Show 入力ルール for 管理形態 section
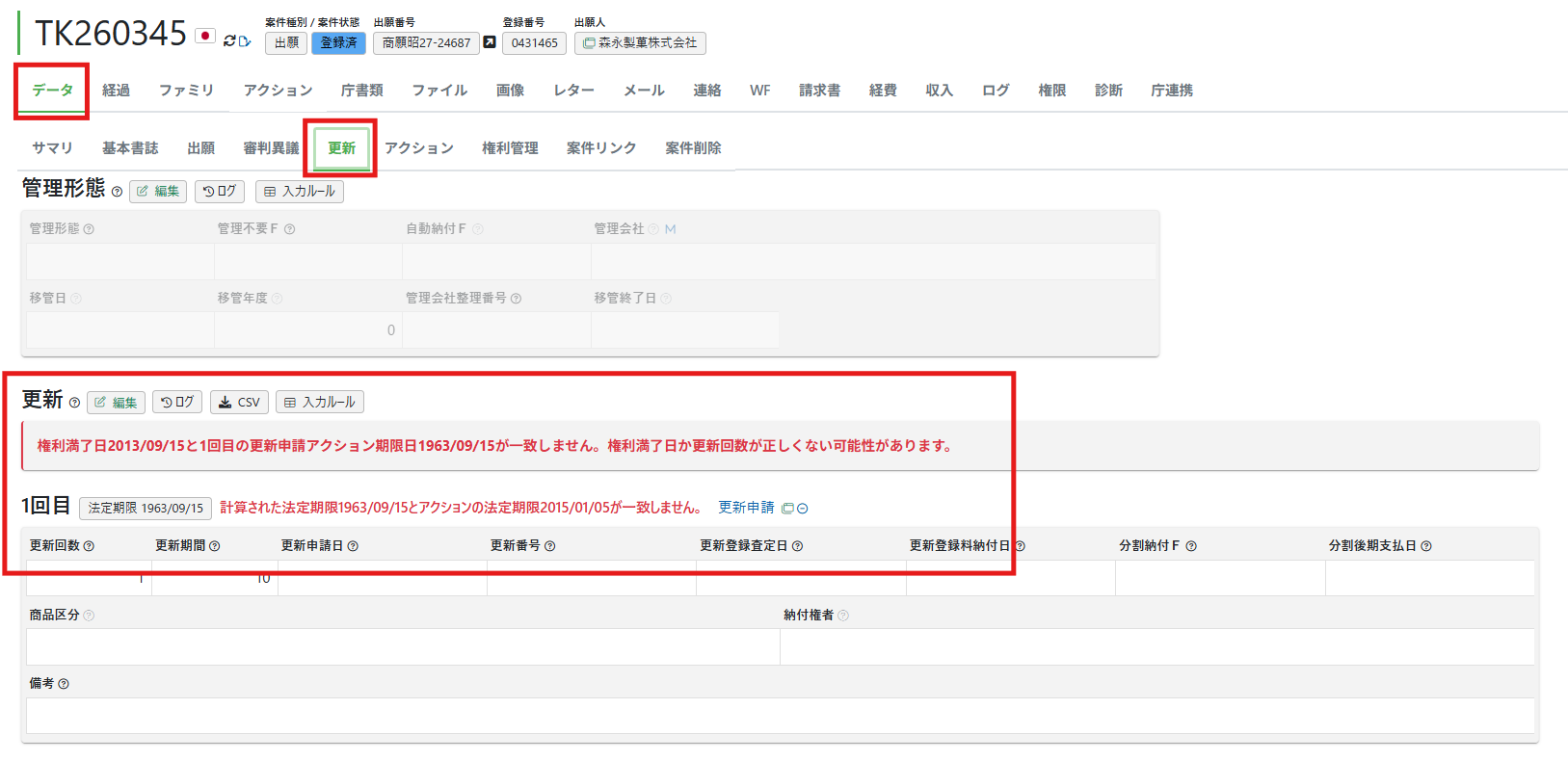 pyautogui.click(x=299, y=191)
